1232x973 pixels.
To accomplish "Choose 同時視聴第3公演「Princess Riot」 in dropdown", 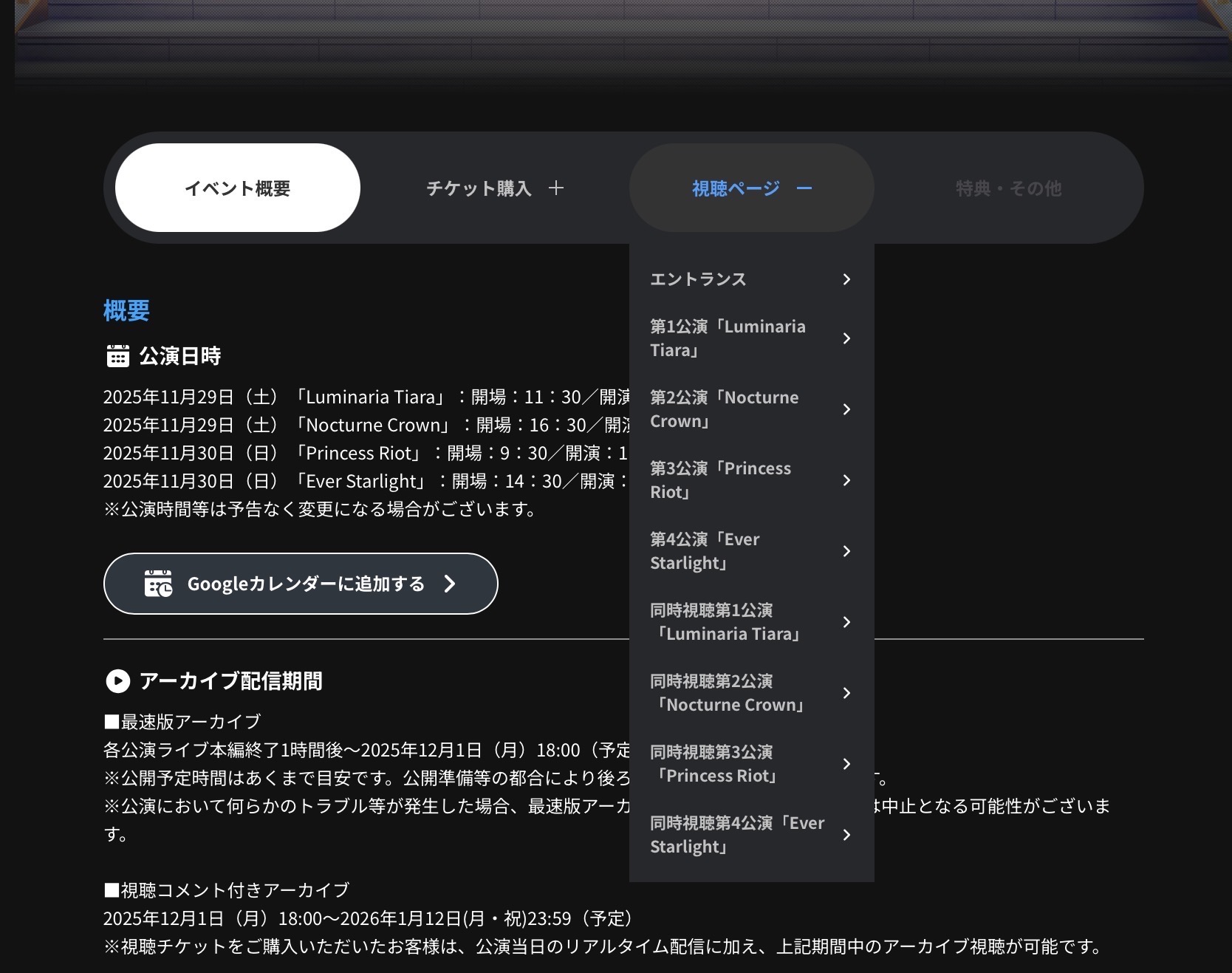I will tap(713, 764).
